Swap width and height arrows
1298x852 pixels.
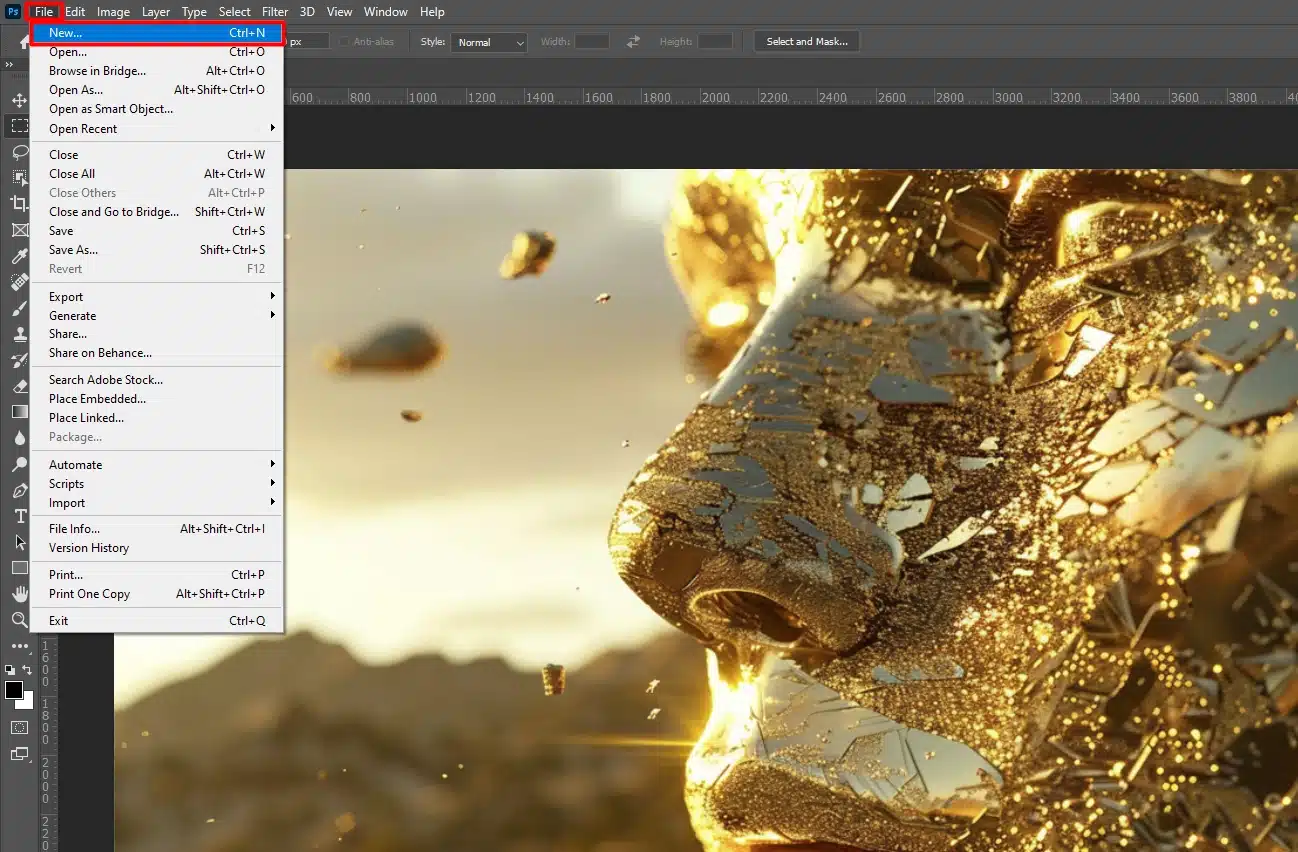pos(633,41)
